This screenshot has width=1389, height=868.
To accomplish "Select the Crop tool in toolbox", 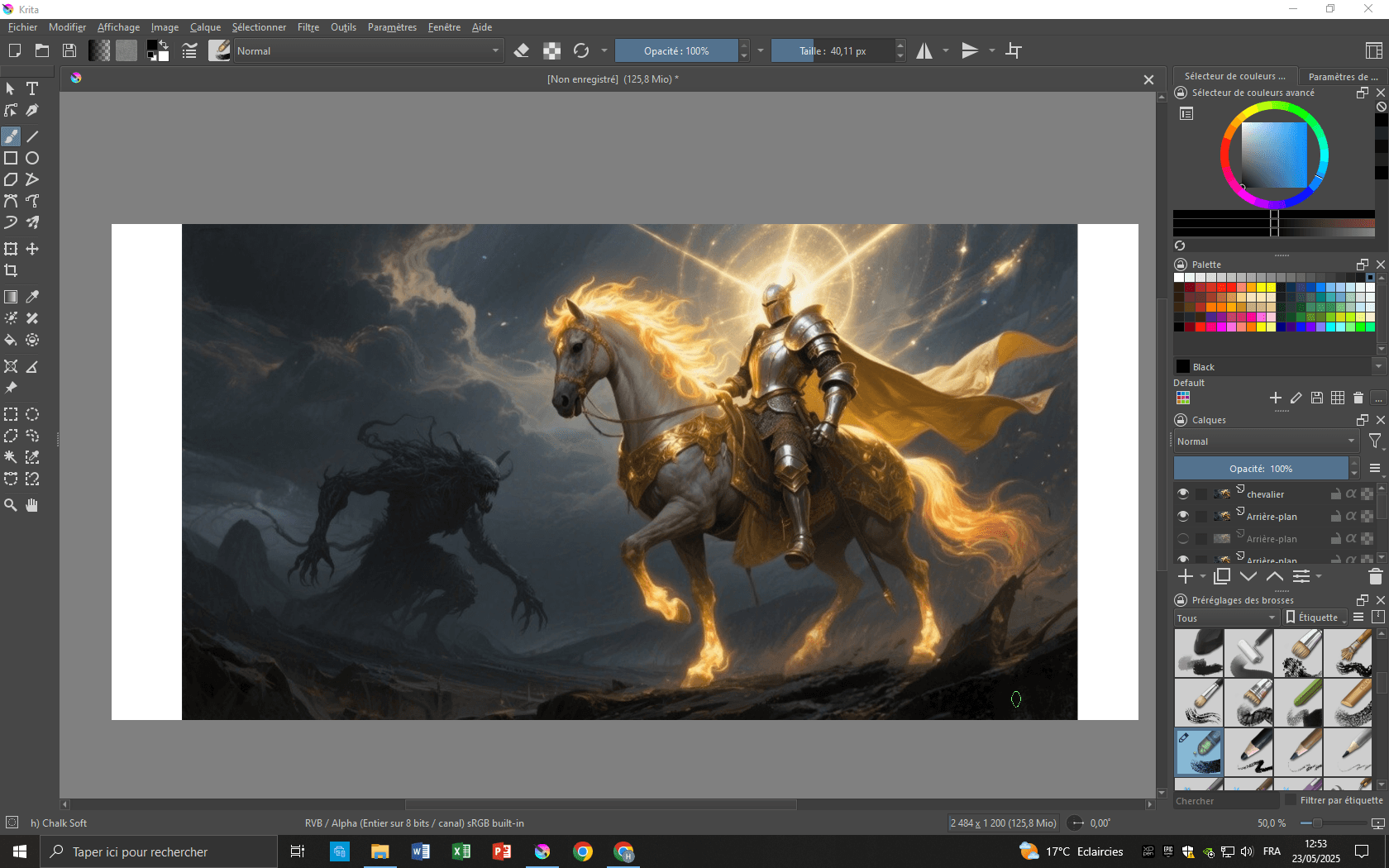I will (11, 270).
